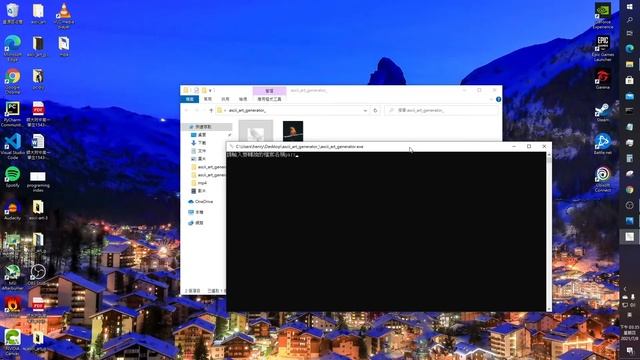Click Explorer refresh button next to address bar
This screenshot has height=360, width=640.
click(x=376, y=110)
